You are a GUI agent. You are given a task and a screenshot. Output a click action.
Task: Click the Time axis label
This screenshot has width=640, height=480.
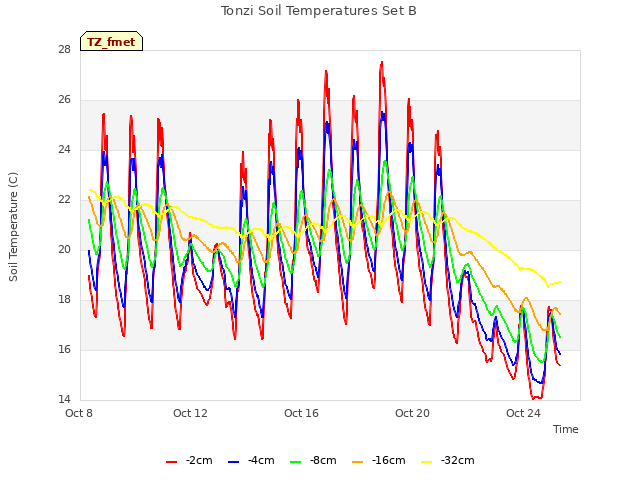click(566, 429)
